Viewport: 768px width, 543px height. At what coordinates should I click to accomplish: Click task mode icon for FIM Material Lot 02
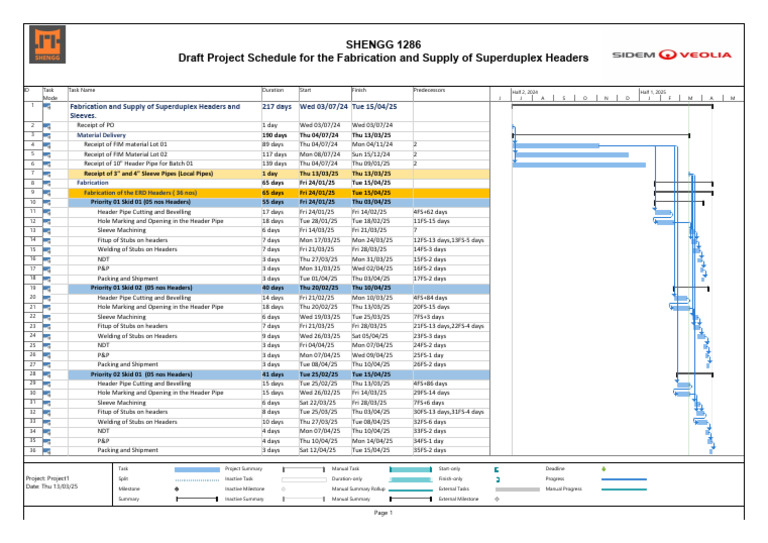click(x=47, y=155)
